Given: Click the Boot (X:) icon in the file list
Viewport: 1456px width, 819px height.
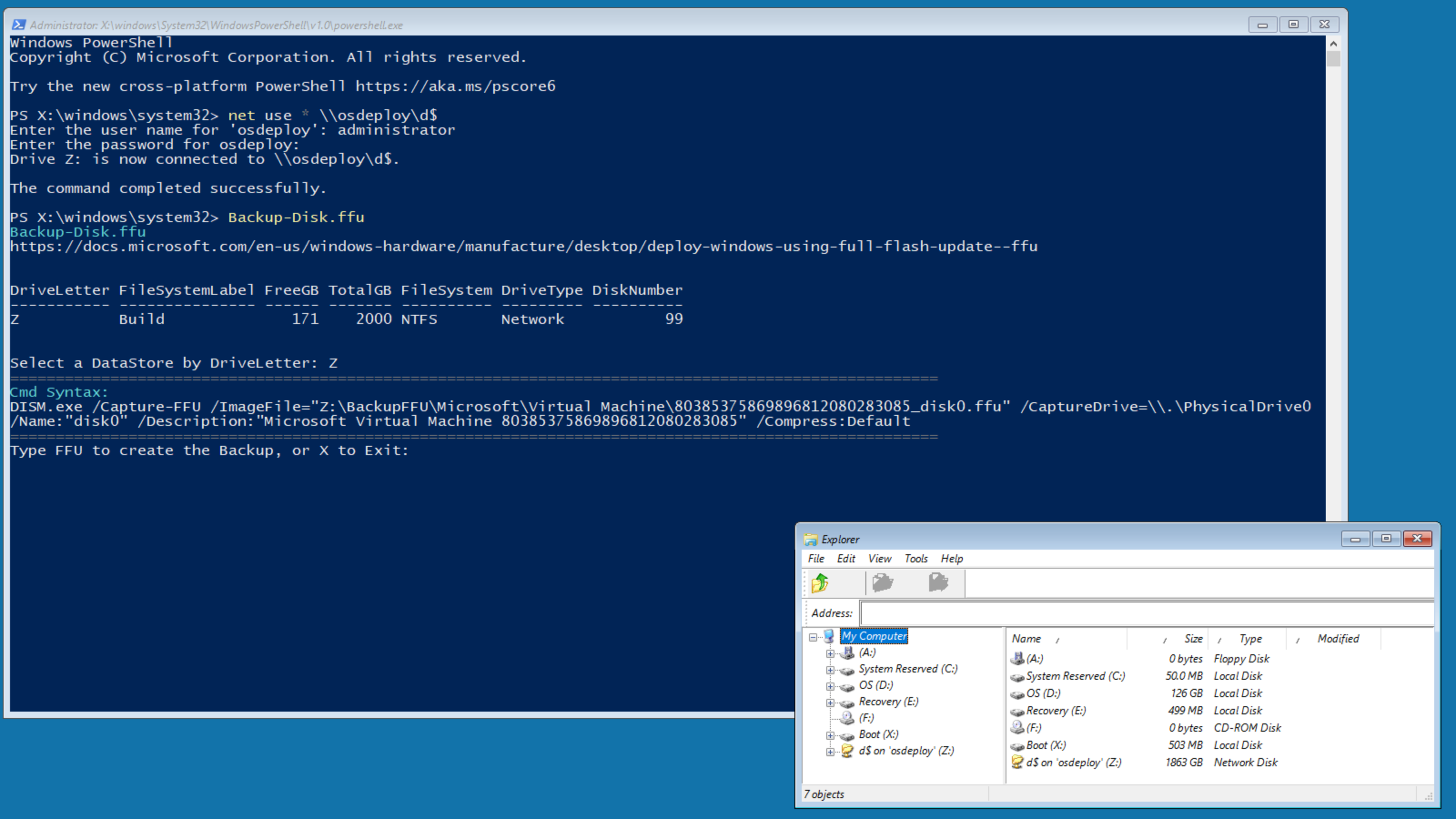Looking at the screenshot, I should click(1017, 746).
